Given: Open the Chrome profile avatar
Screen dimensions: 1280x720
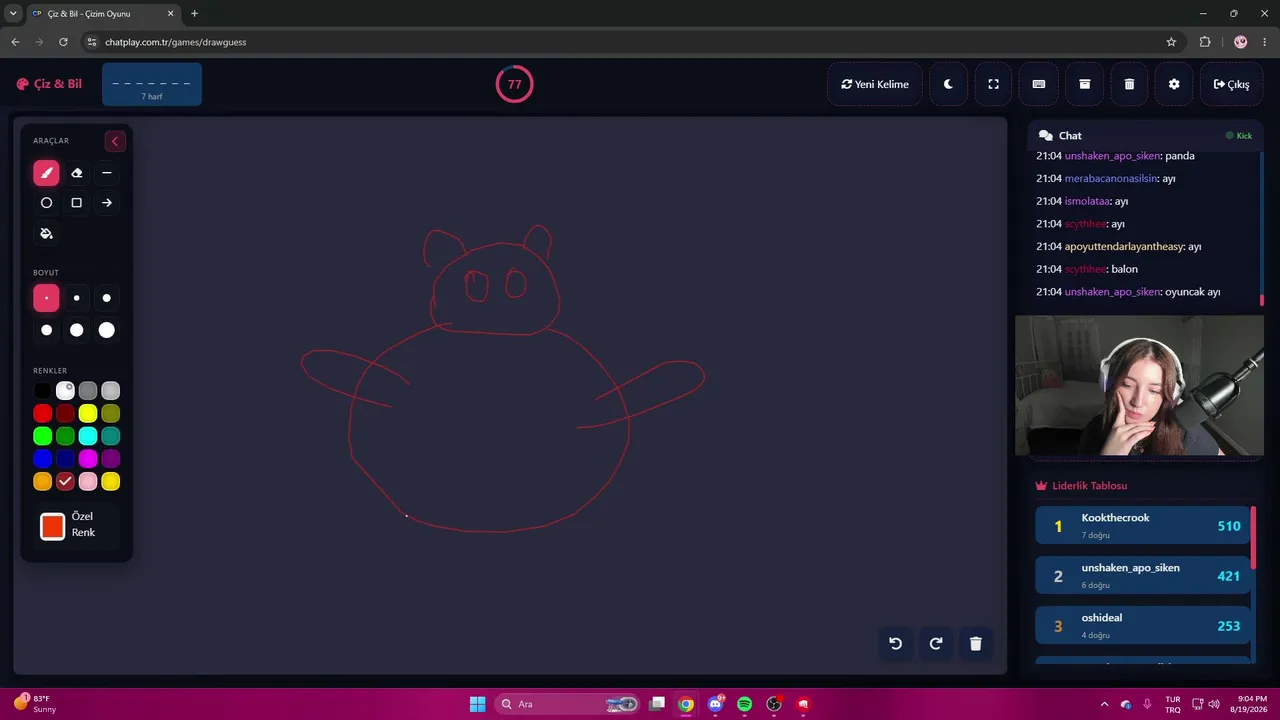Looking at the screenshot, I should (1241, 42).
